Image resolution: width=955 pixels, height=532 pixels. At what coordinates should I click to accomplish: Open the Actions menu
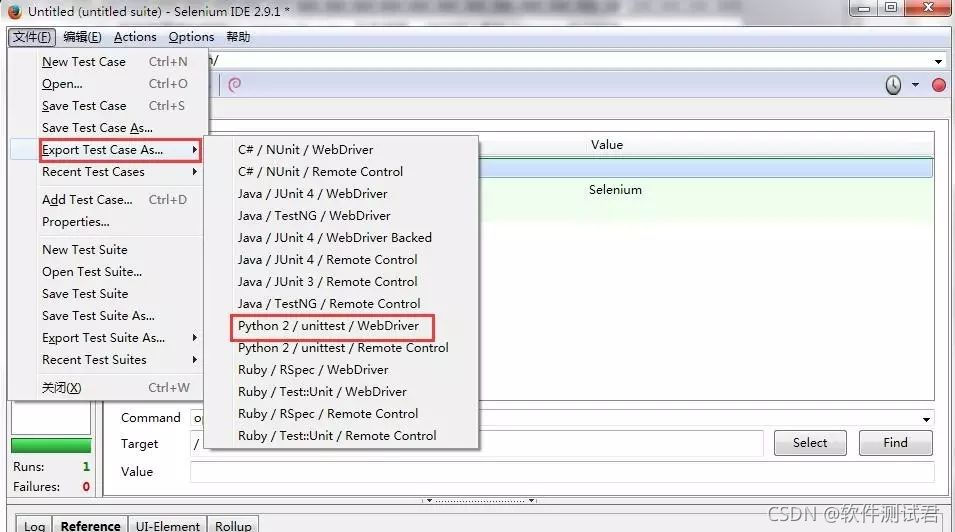[135, 37]
